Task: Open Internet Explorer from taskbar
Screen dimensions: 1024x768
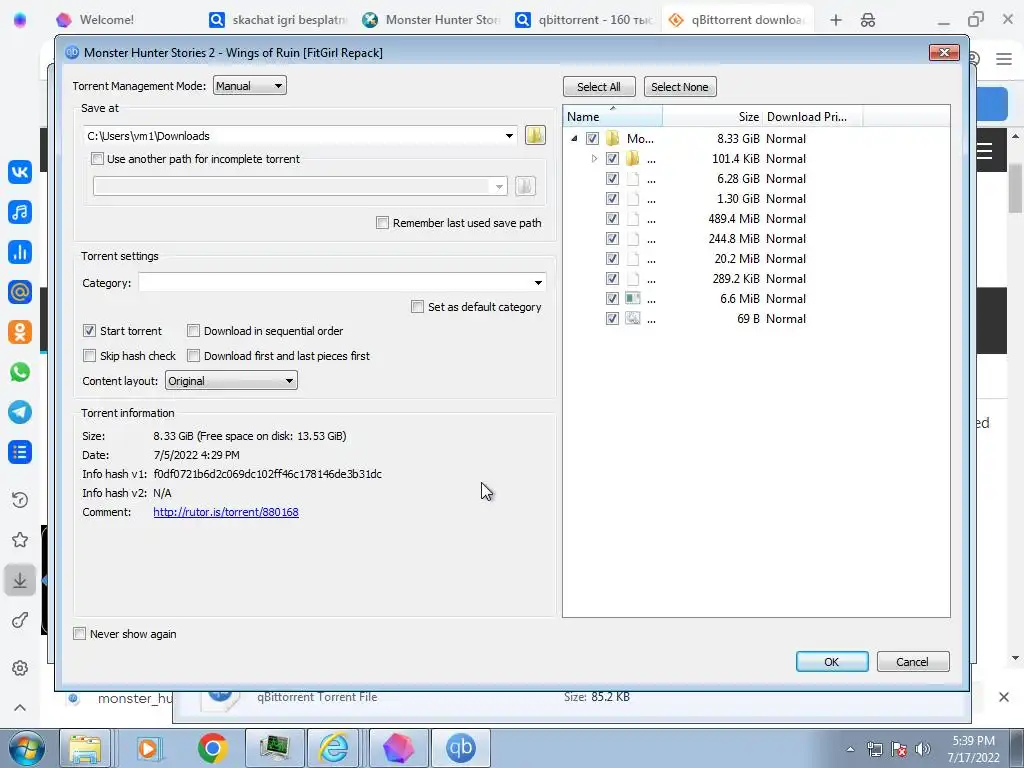Action: [x=334, y=748]
